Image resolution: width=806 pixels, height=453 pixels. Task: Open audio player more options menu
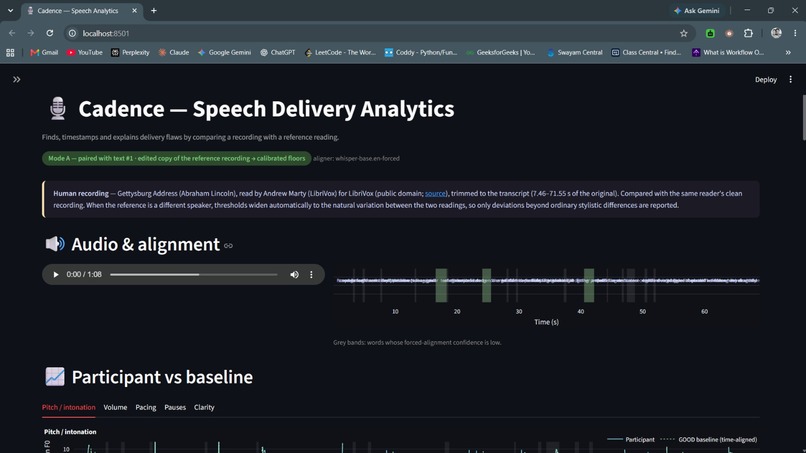[311, 275]
